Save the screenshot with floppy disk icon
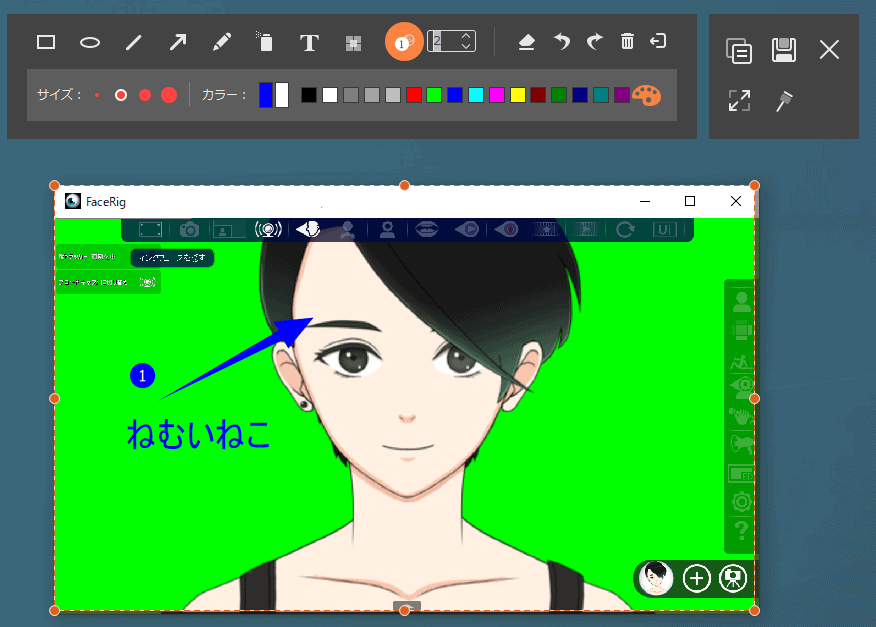876x627 pixels. point(784,50)
